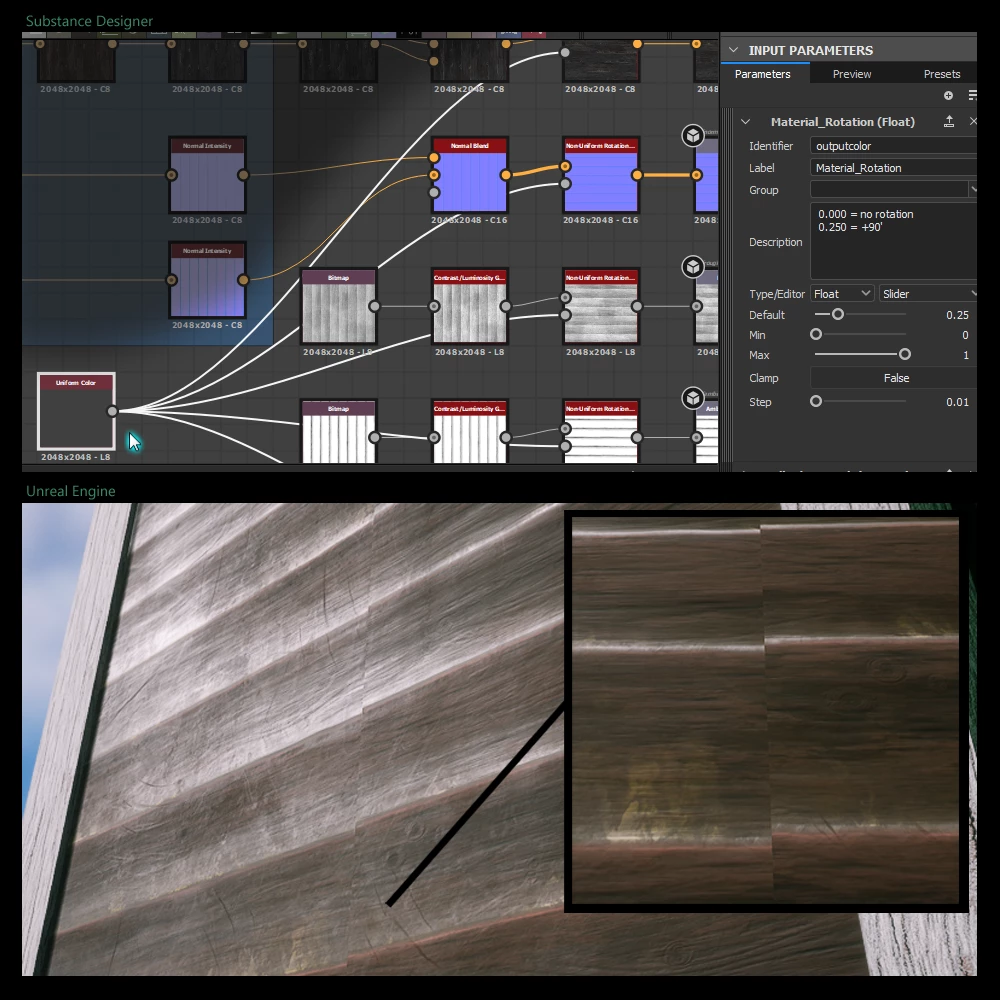The width and height of the screenshot is (1000, 1000).
Task: Click the Max value 1
Action: (966, 355)
